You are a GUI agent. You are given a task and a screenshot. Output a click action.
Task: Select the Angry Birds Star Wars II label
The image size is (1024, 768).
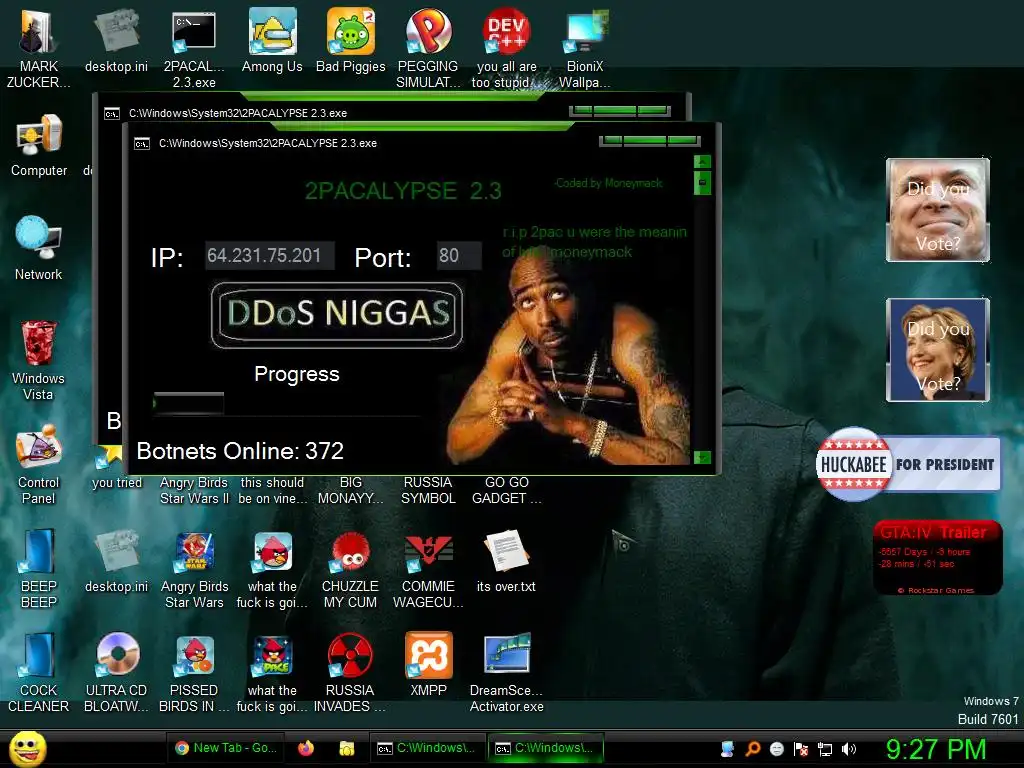[x=194, y=490]
